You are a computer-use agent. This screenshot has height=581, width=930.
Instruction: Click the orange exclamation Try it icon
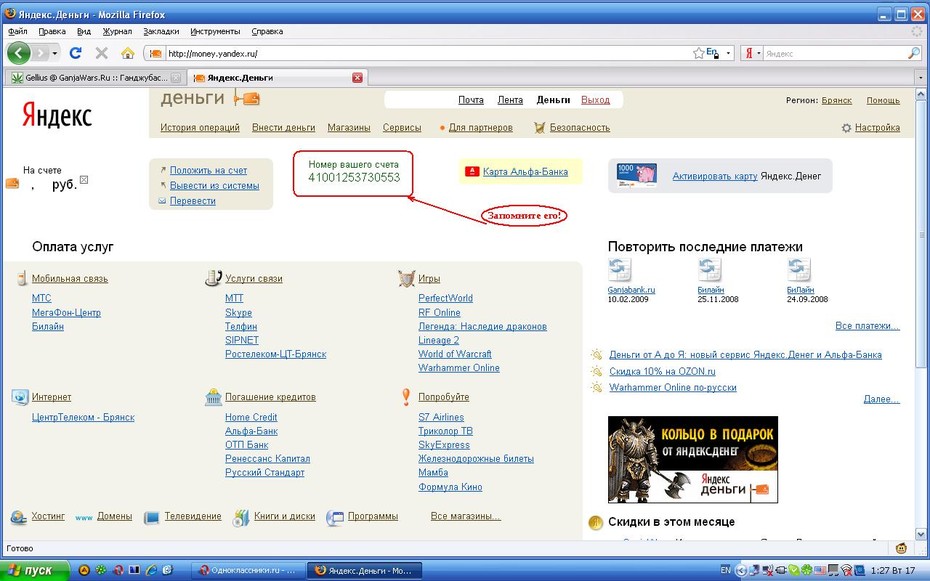(406, 397)
